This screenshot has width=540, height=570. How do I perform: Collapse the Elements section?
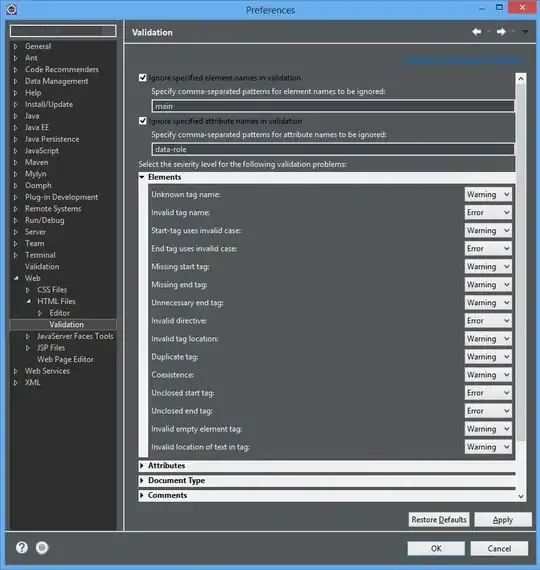(142, 177)
